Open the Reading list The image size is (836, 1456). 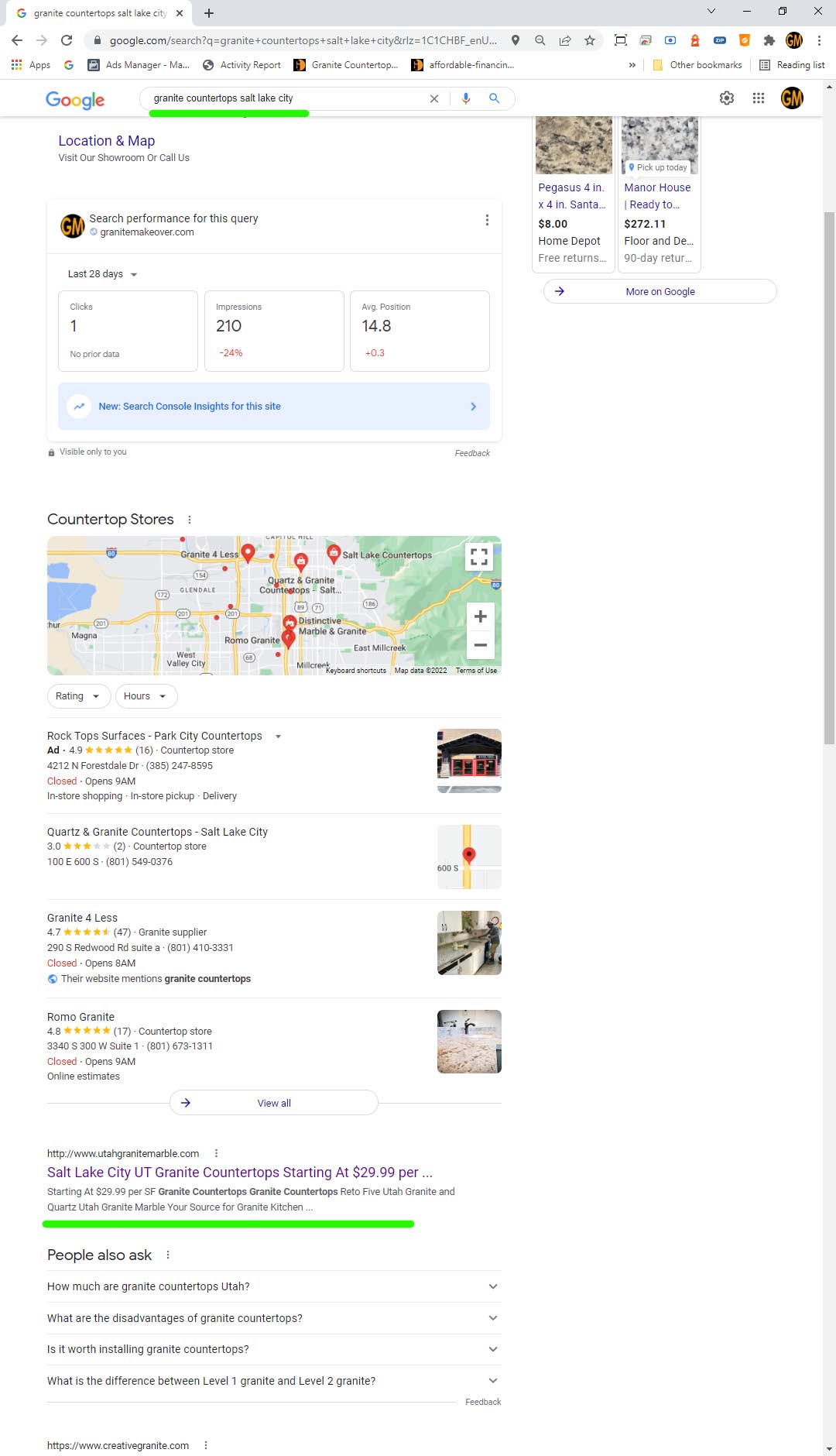point(792,65)
